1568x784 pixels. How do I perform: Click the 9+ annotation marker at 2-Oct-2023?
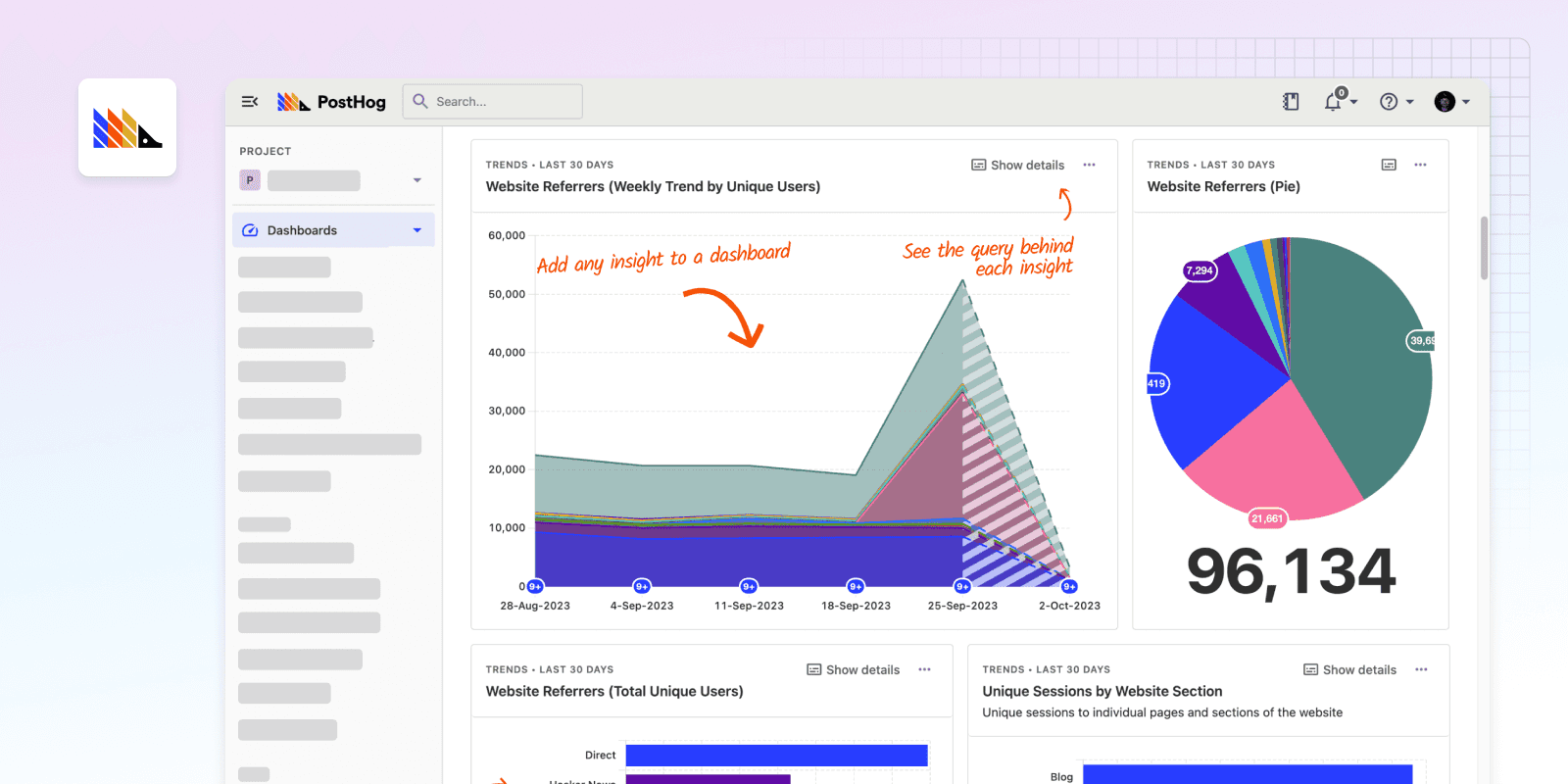1069,586
